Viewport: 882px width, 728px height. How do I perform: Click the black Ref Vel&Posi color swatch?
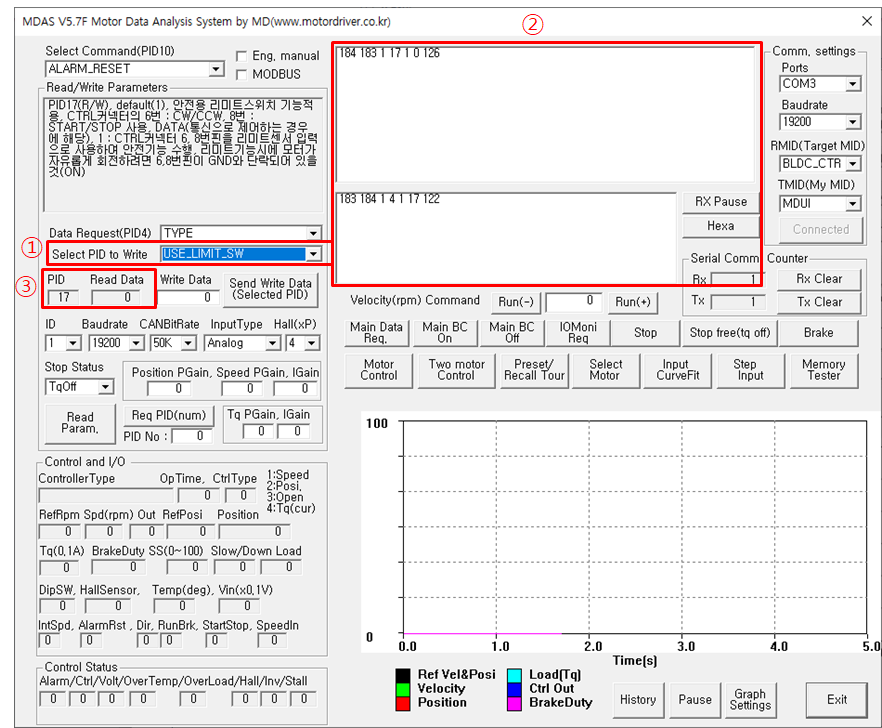tap(403, 675)
